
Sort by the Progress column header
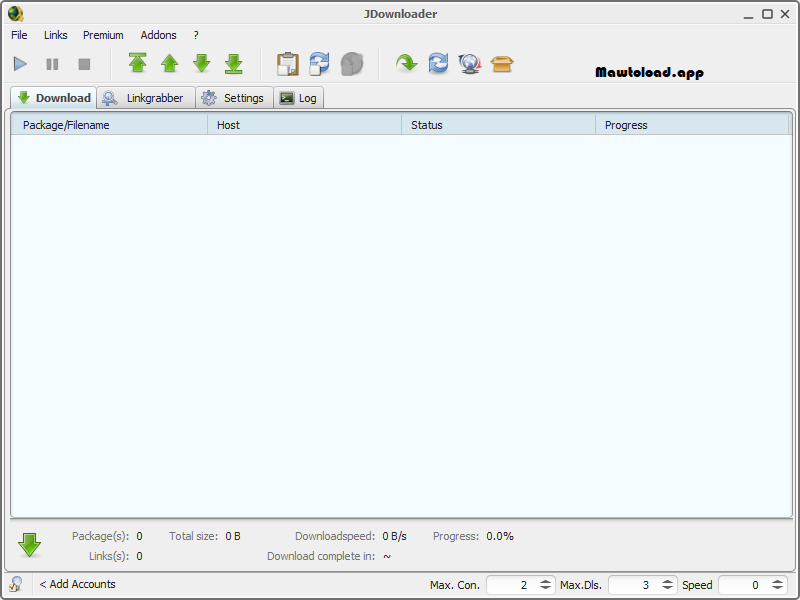click(x=692, y=125)
